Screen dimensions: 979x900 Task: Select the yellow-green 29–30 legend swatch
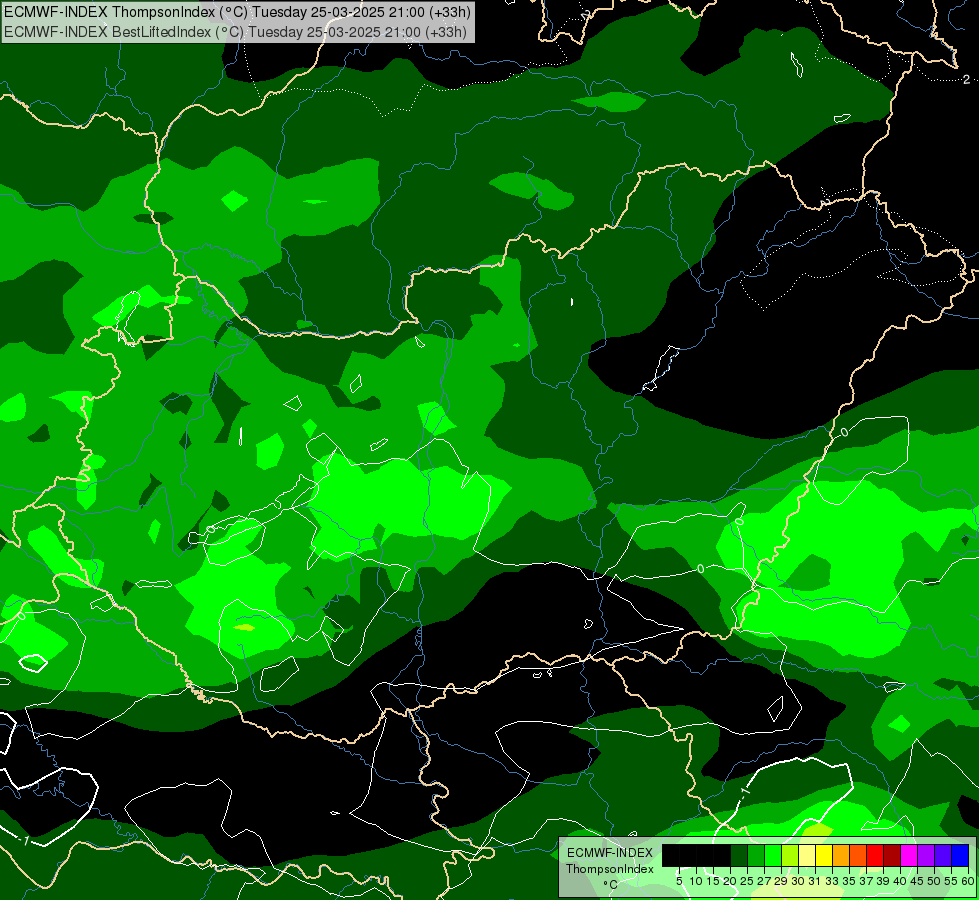tap(790, 855)
